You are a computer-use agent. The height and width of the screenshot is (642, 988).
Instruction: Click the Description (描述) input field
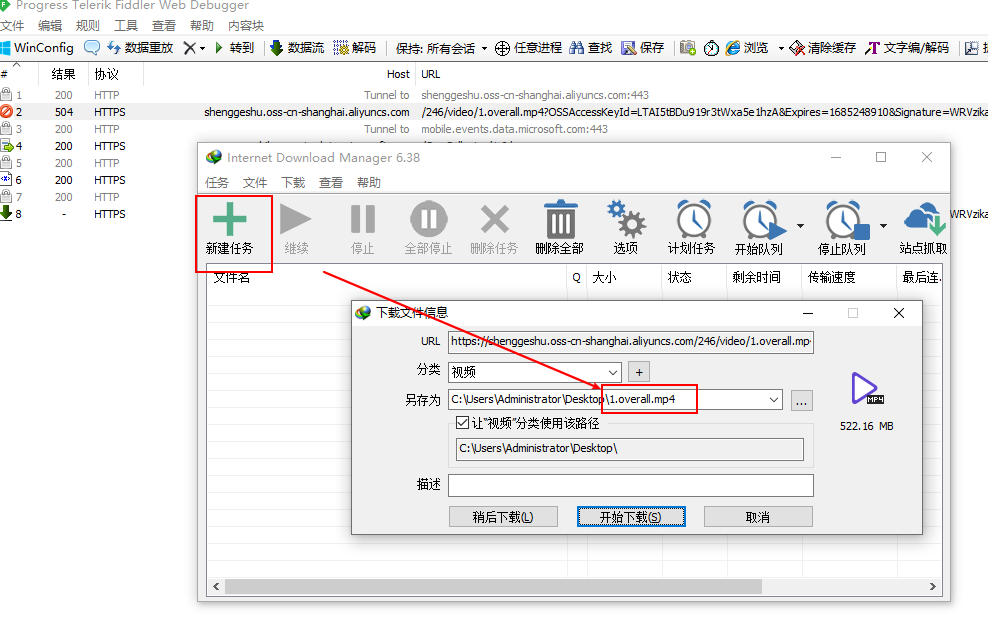631,485
